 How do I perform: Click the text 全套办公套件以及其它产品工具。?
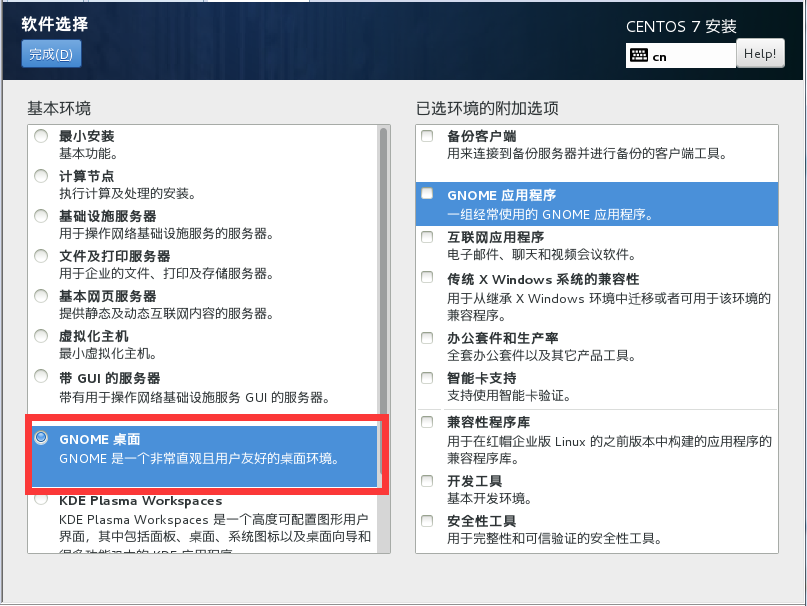tap(541, 356)
